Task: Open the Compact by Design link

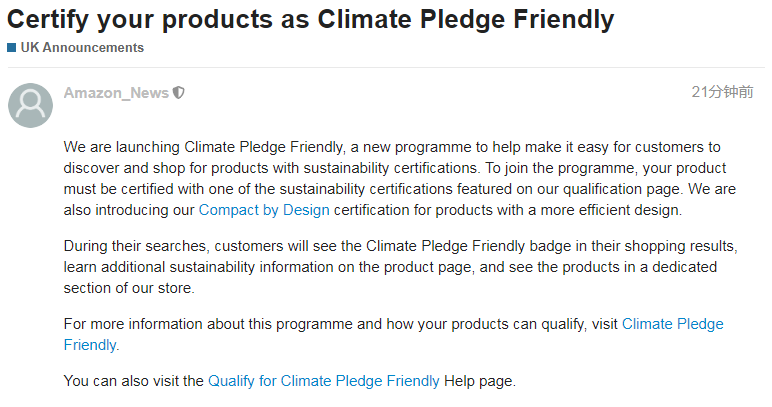Action: coord(264,210)
